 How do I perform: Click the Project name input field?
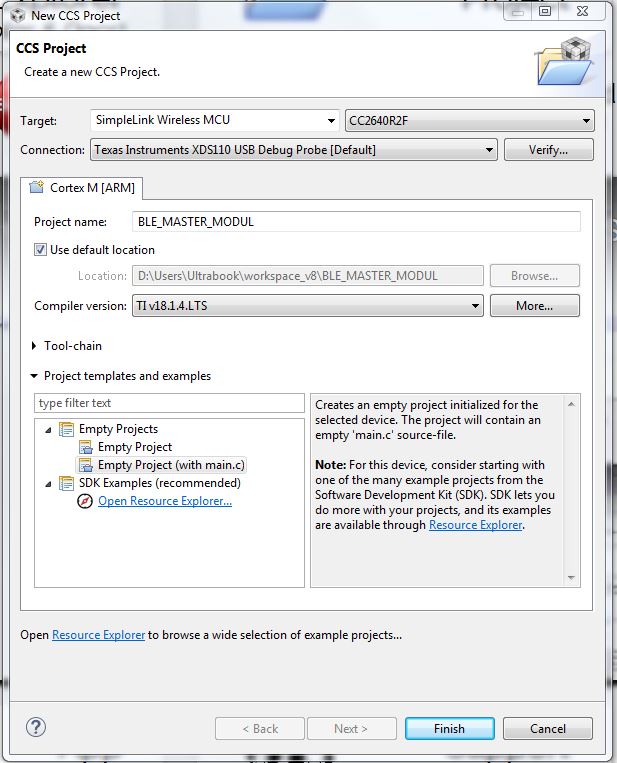point(356,222)
